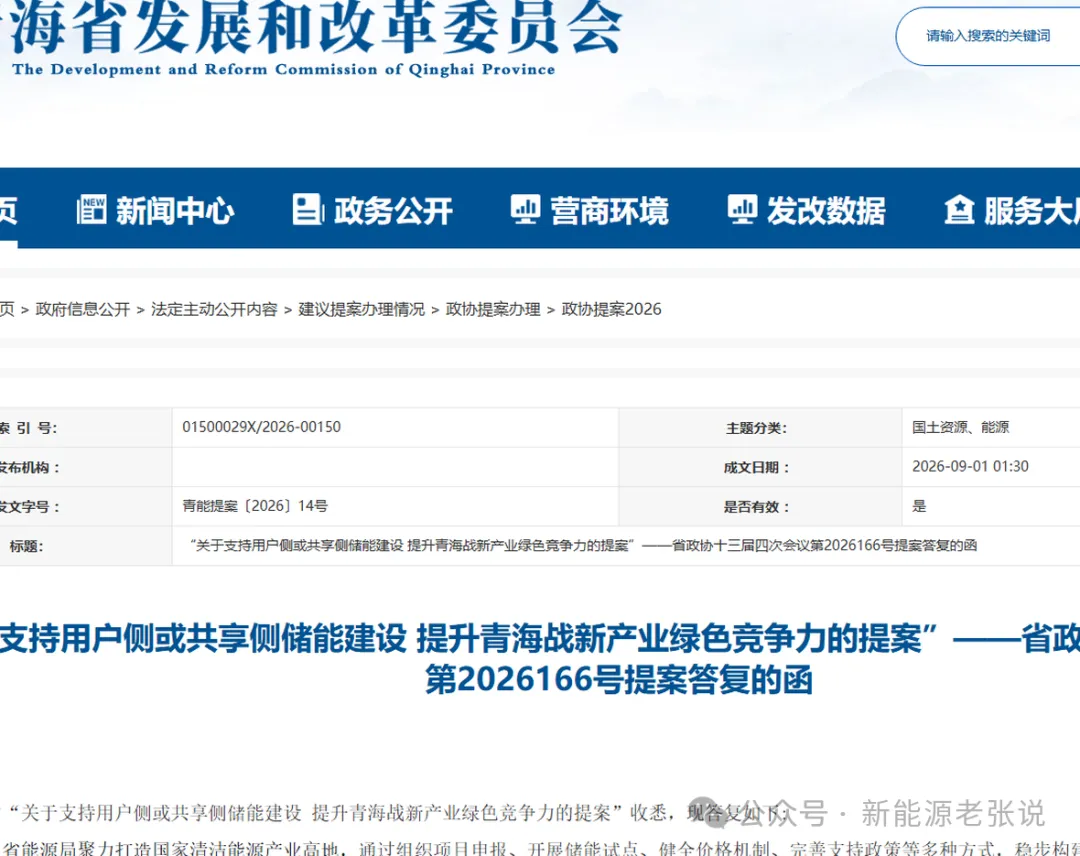Click the 发改数据 chart icon
Screen dimensions: 1080x856
[x=742, y=209]
